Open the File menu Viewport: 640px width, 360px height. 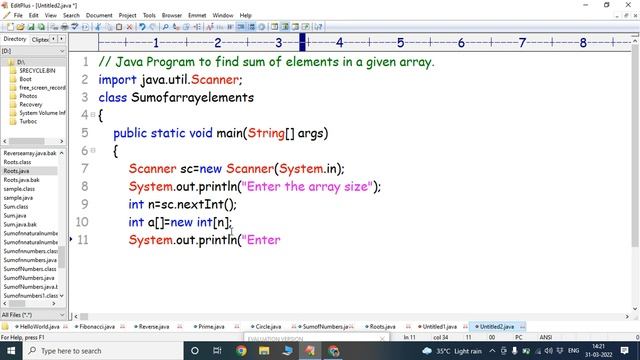pos(18,15)
